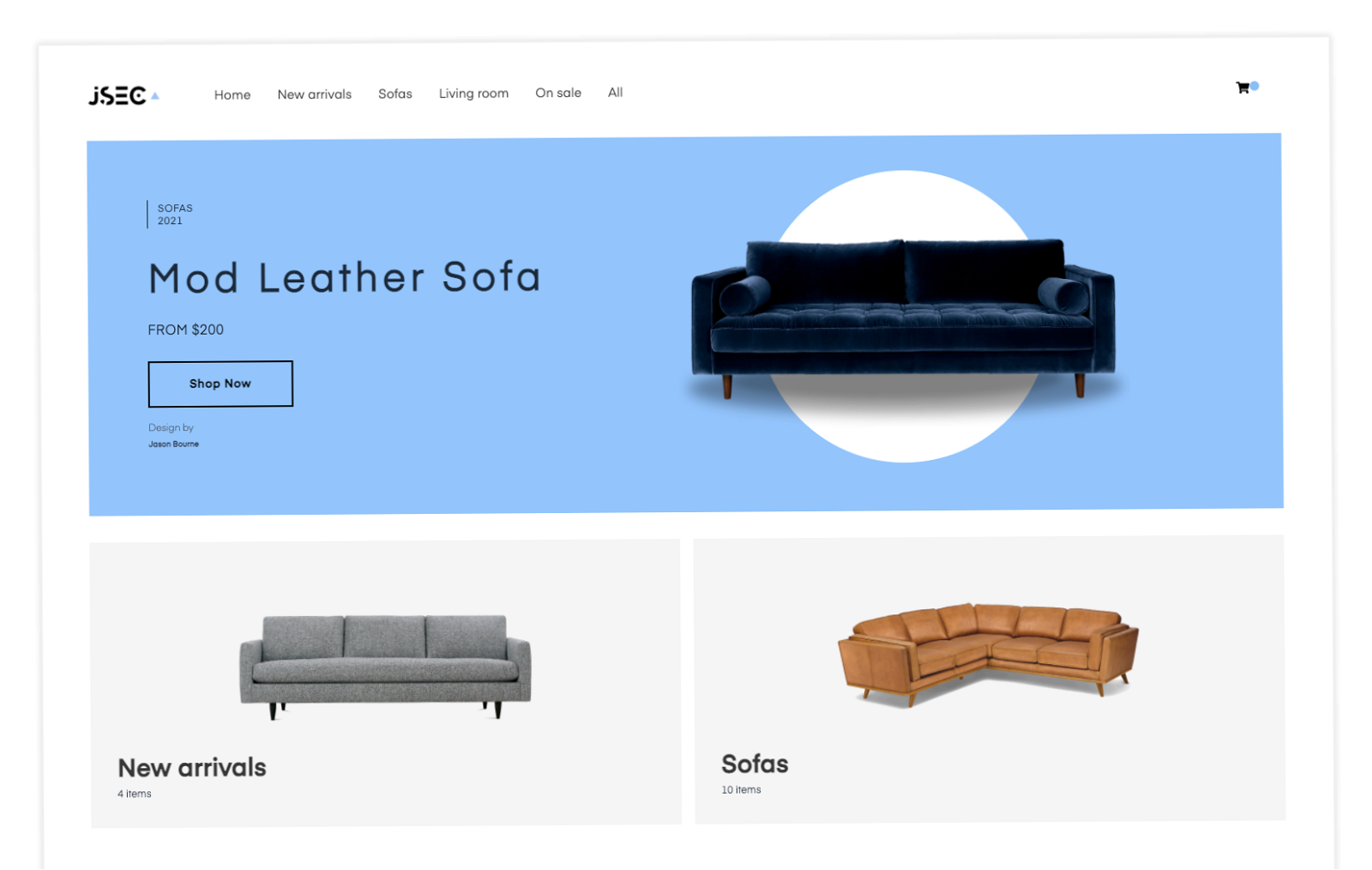Click the navy blue velvet sofa image
Screen dimensions: 1372x870
click(x=903, y=318)
